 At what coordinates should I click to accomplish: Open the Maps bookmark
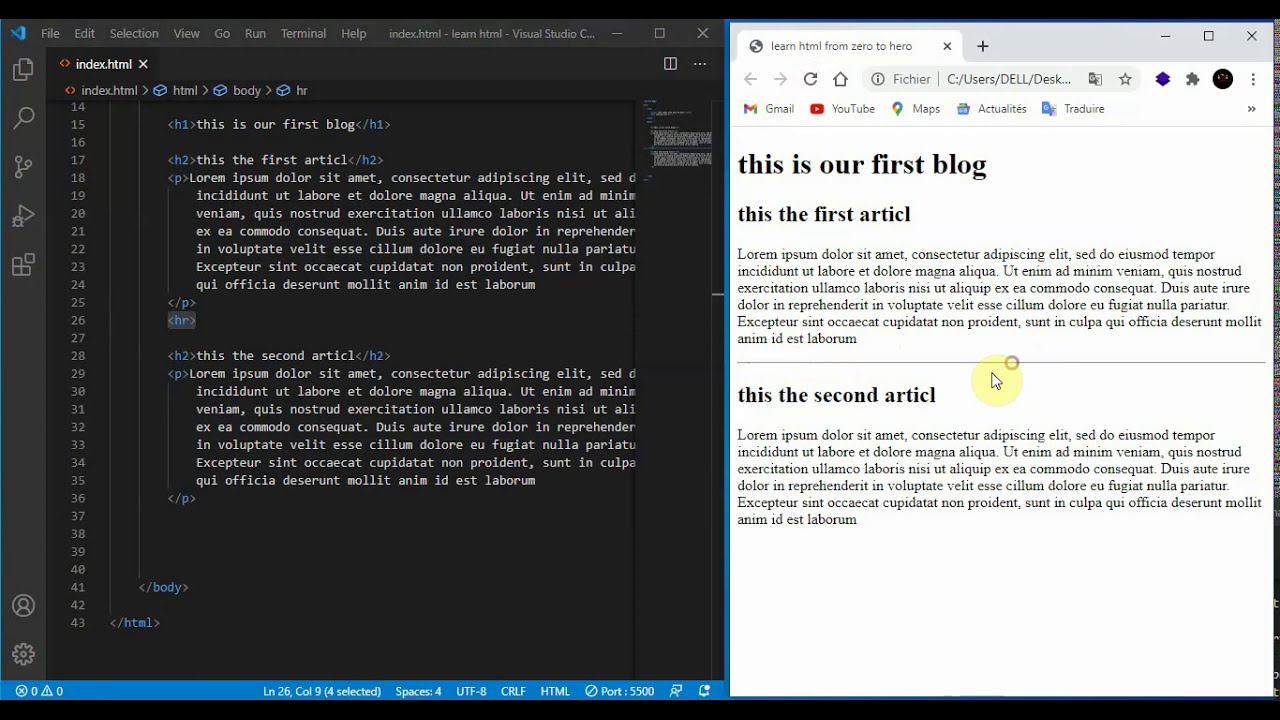click(x=916, y=109)
